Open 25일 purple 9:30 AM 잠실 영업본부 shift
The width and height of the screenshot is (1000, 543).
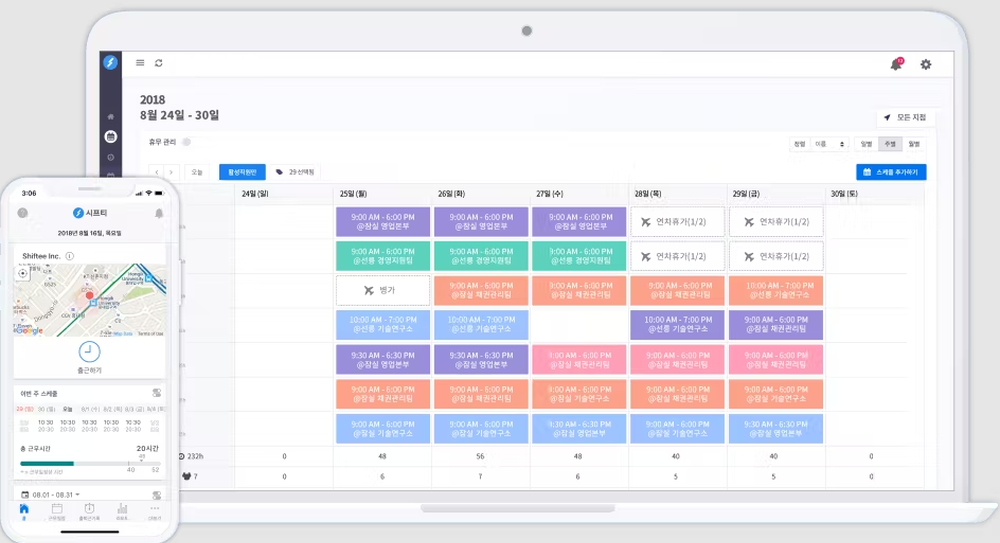pos(383,359)
